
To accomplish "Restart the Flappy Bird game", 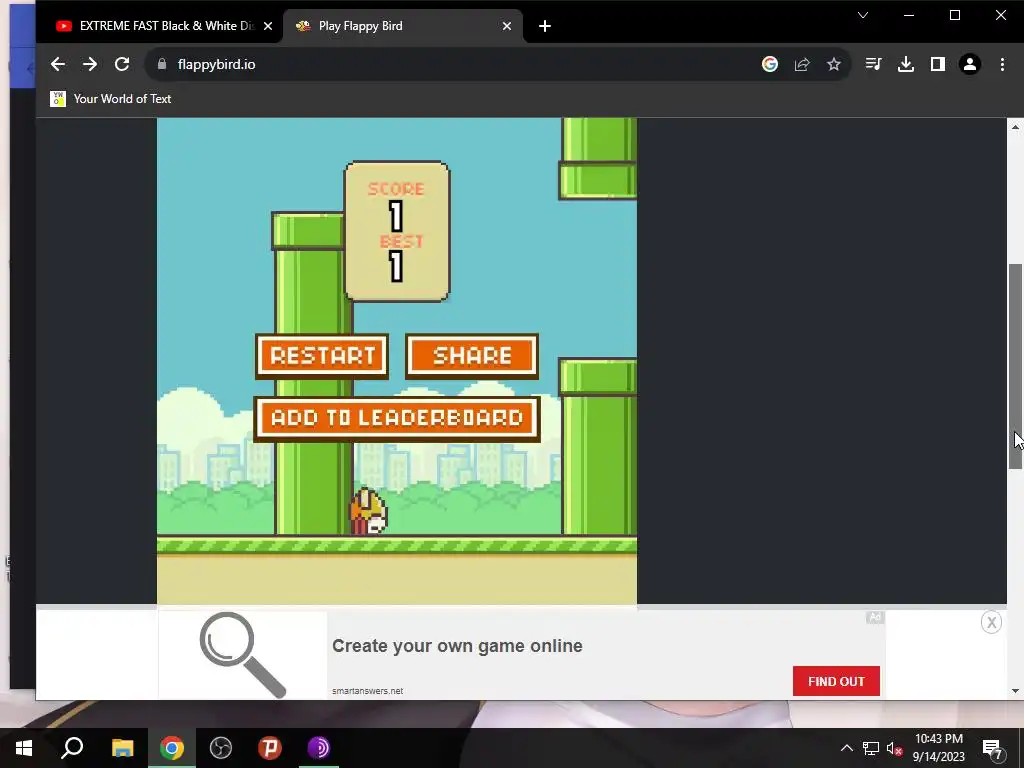I will pyautogui.click(x=323, y=356).
